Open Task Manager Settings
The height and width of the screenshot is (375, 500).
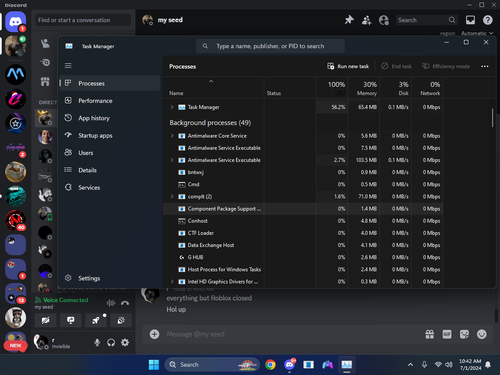[110, 278]
